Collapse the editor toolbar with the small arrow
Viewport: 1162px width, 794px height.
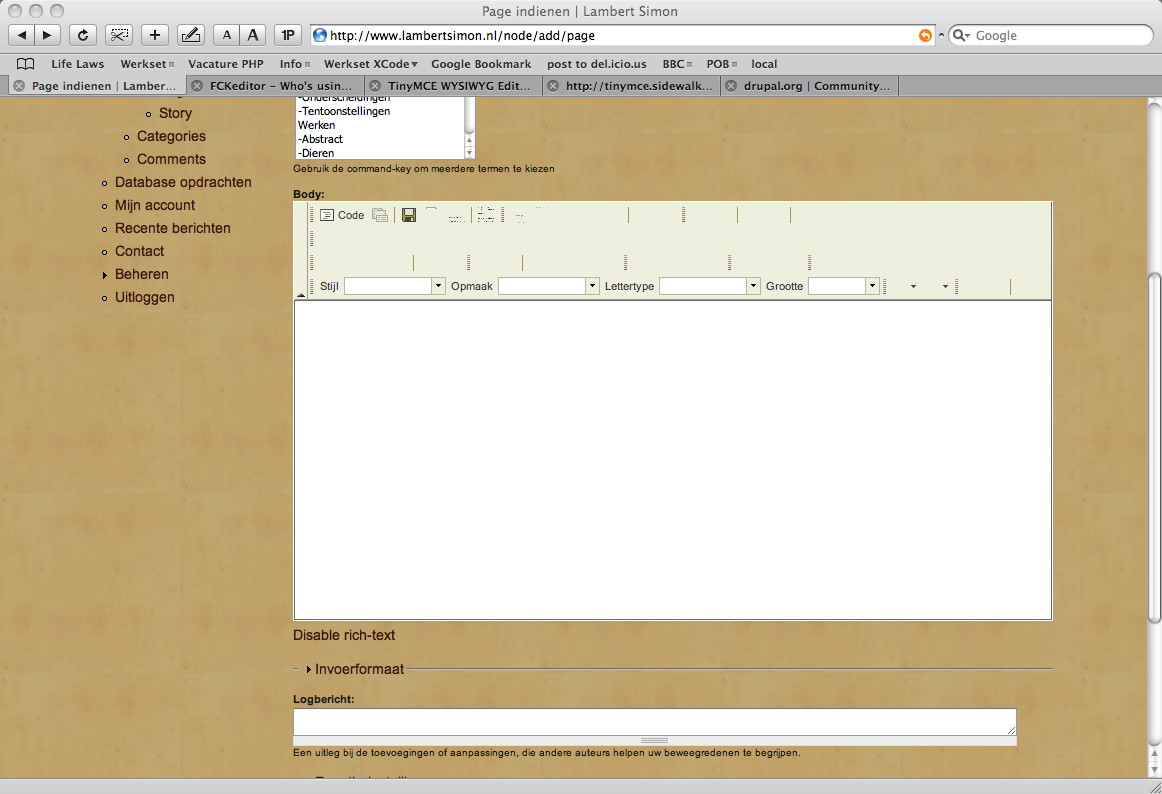point(302,294)
